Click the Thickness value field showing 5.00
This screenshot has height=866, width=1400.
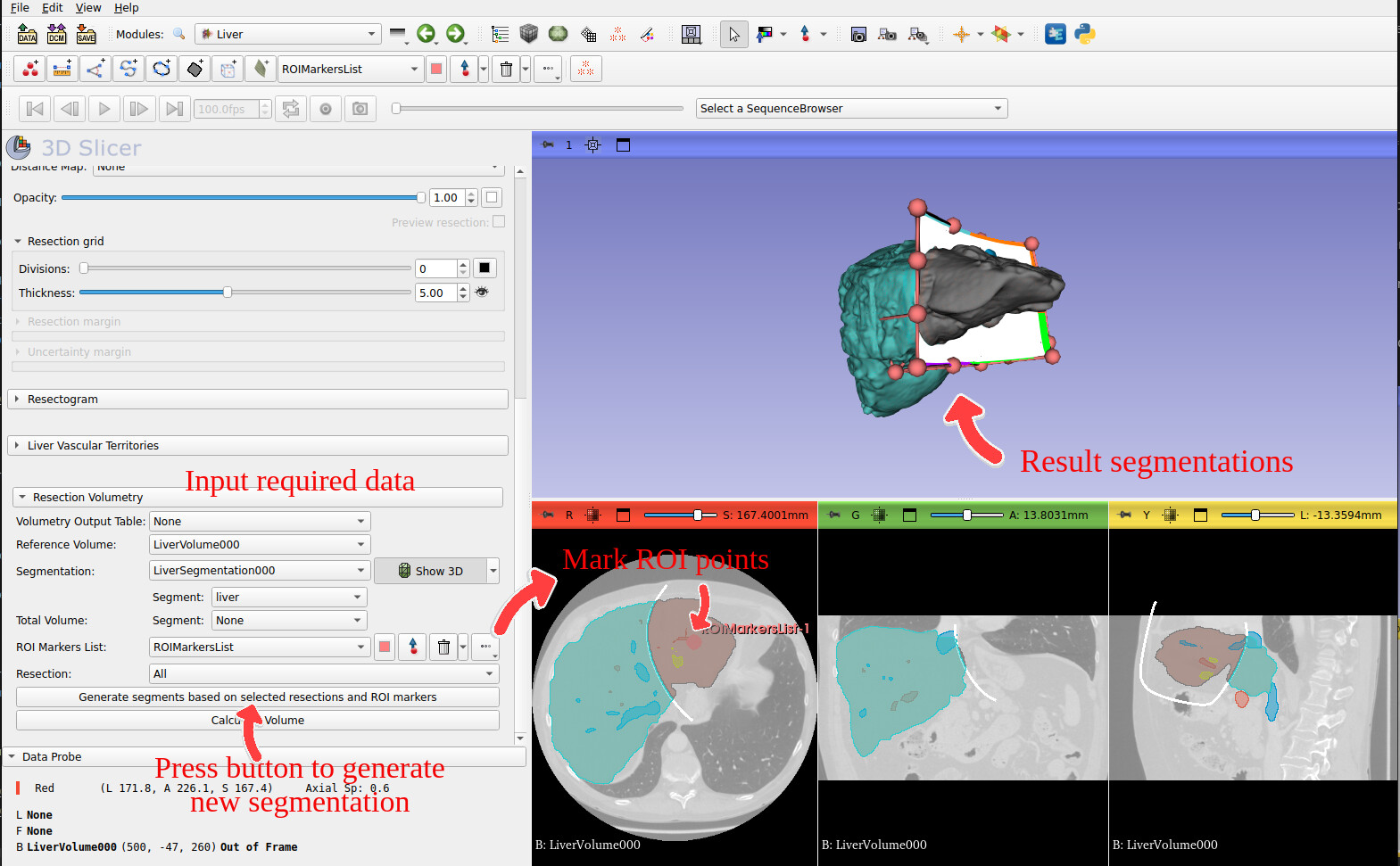[436, 293]
